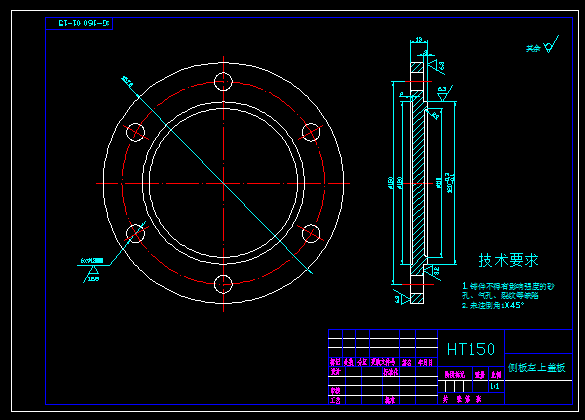Select the upper-right bolt hole circle
This screenshot has width=585, height=420.
pyautogui.click(x=311, y=132)
